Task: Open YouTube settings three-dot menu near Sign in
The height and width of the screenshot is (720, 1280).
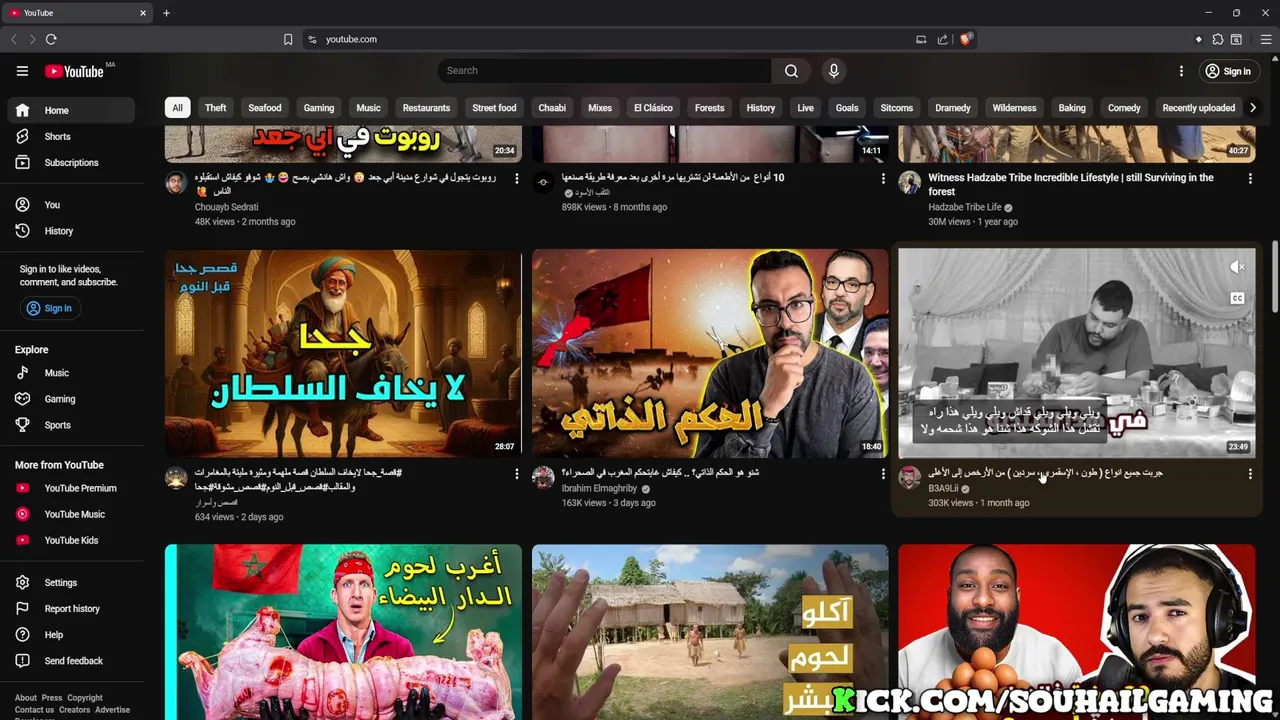Action: (x=1181, y=71)
